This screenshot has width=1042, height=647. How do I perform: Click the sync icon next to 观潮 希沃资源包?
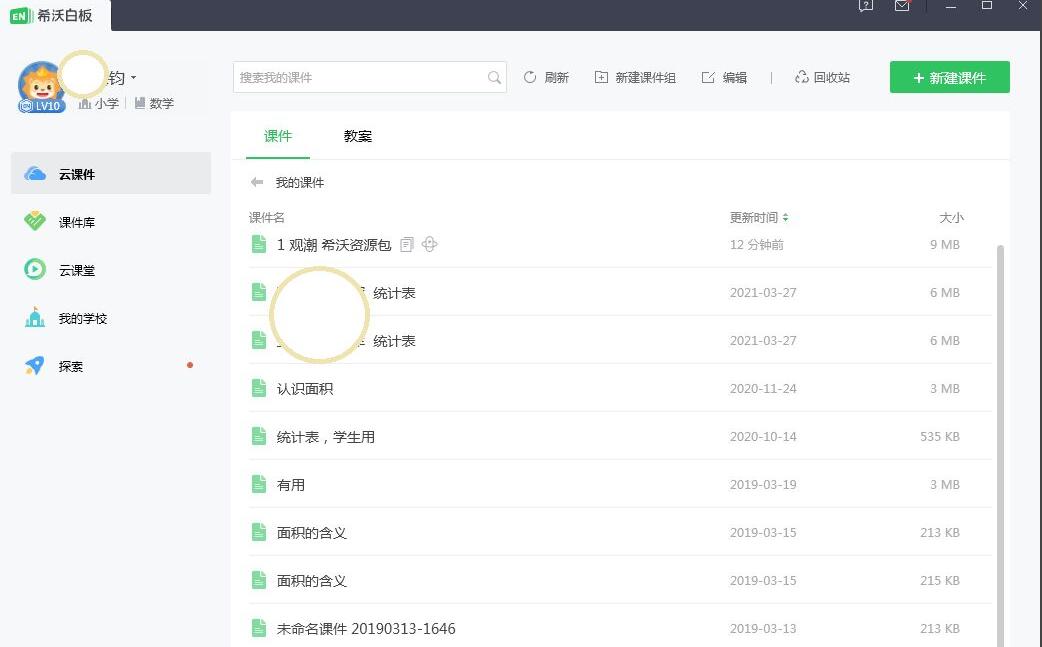coord(430,244)
